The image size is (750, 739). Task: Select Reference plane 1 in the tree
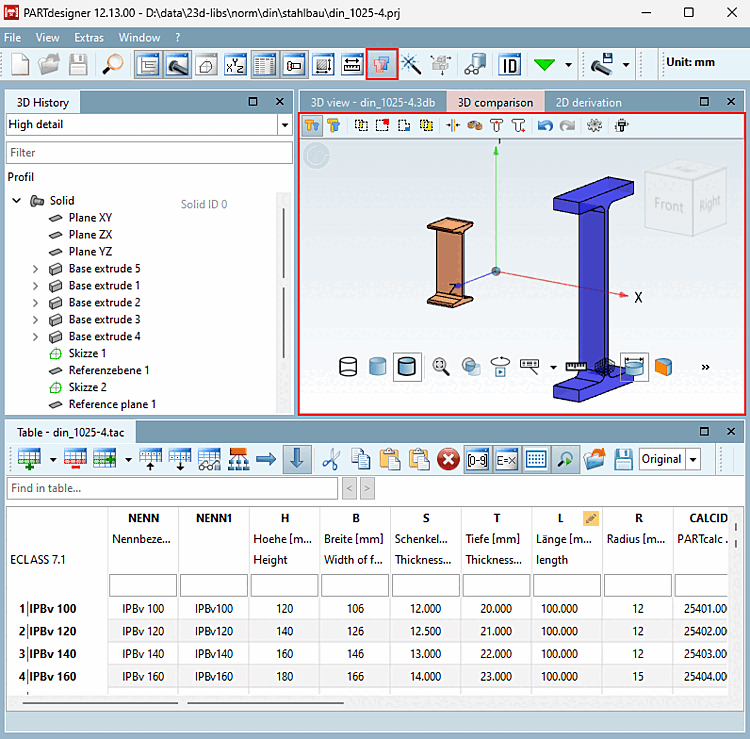[112, 404]
